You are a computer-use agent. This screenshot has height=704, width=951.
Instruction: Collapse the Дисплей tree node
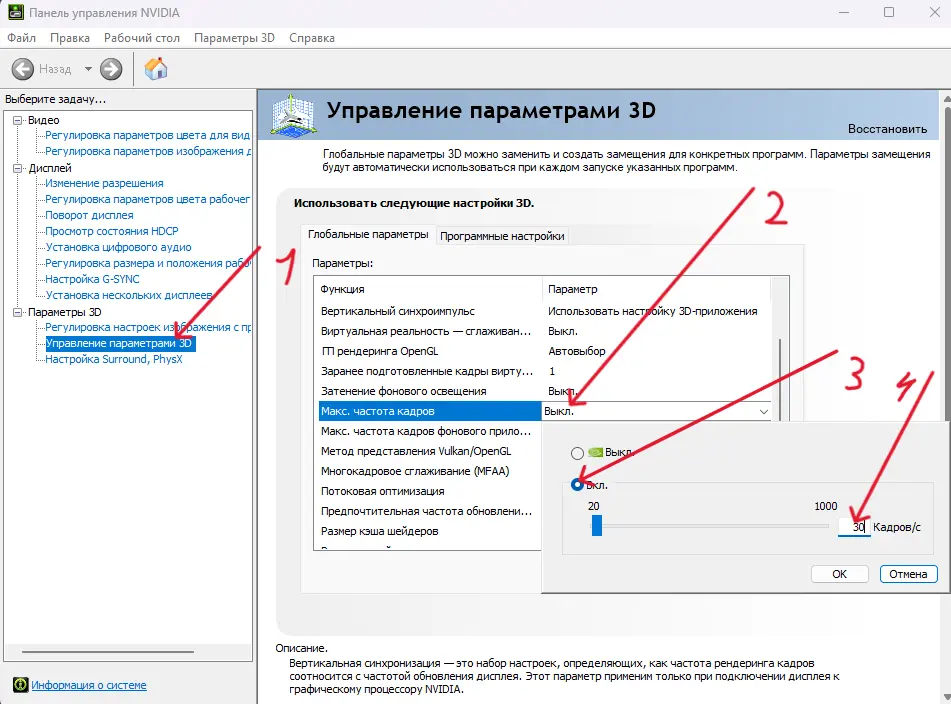coord(18,168)
